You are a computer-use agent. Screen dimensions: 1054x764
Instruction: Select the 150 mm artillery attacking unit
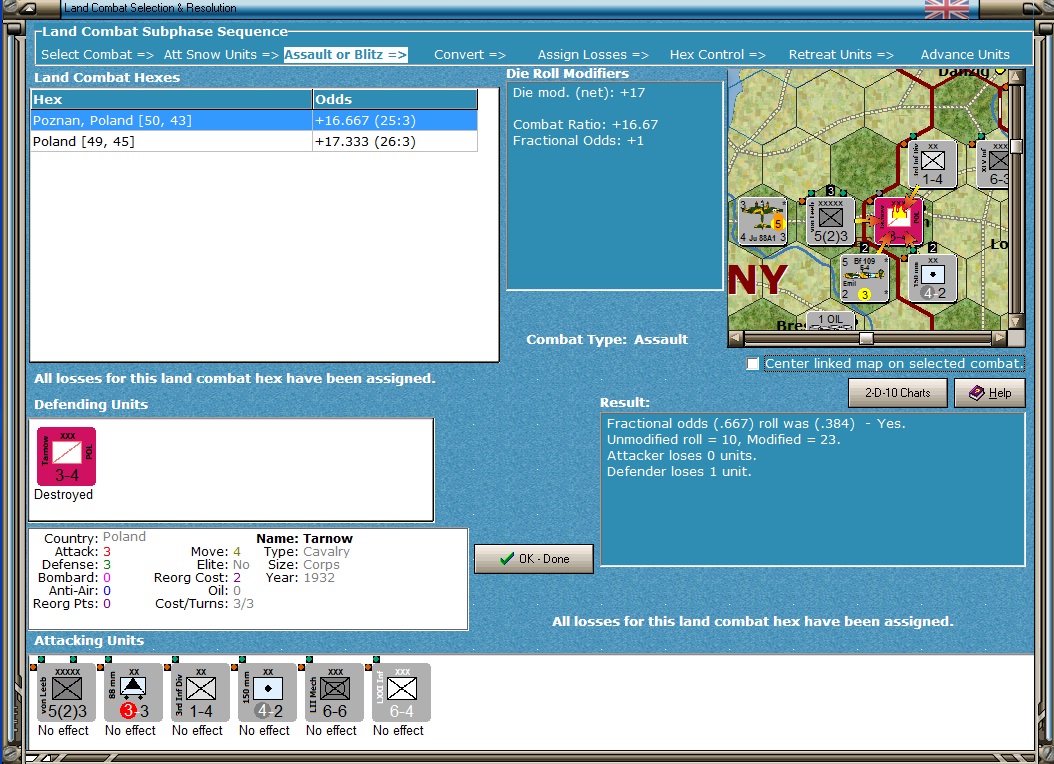coord(268,693)
